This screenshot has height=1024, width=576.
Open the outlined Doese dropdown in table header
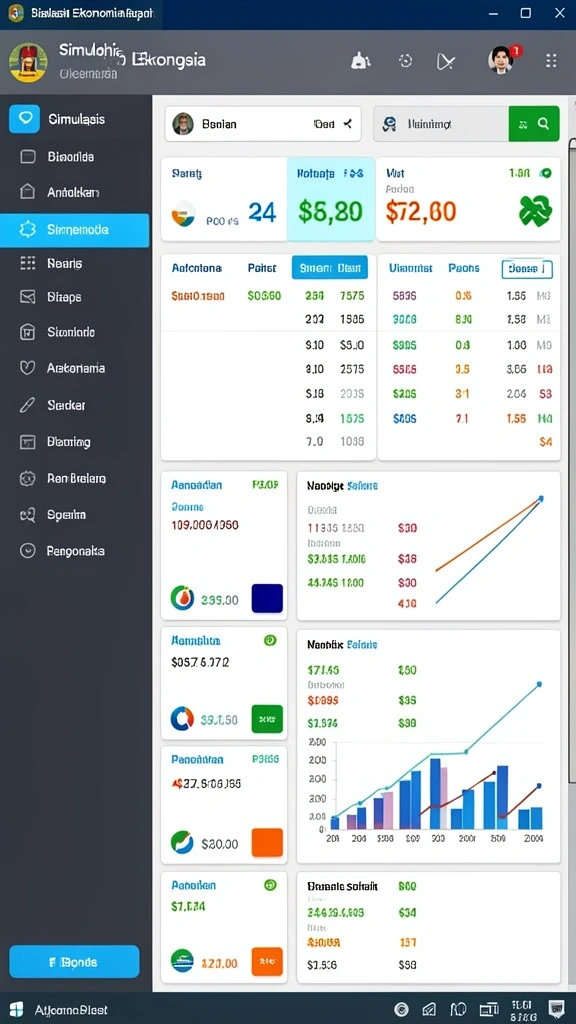(x=527, y=268)
